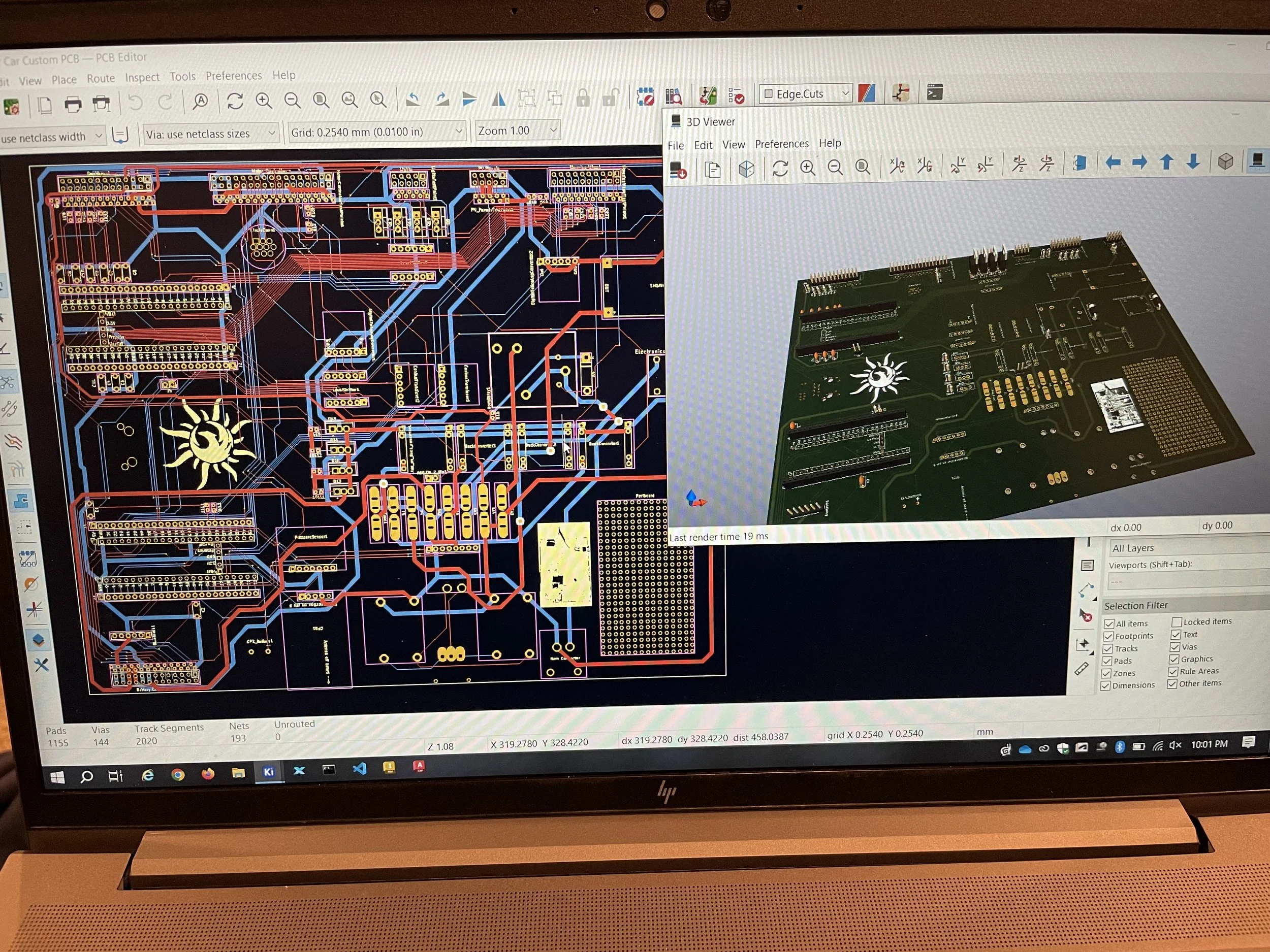Image resolution: width=1270 pixels, height=952 pixels.
Task: Click the blue left arrow pan icon
Action: (x=1113, y=162)
